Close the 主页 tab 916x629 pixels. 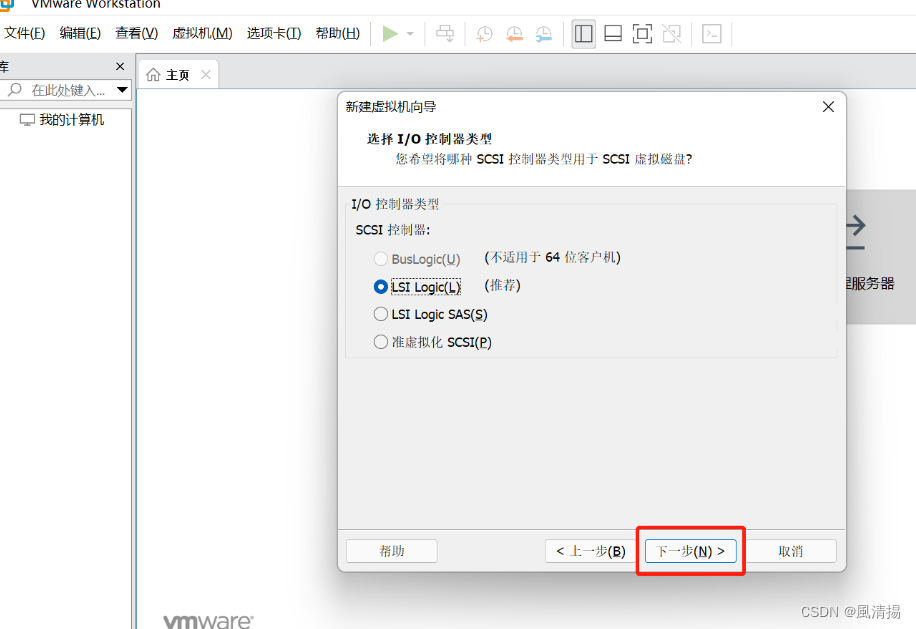206,75
